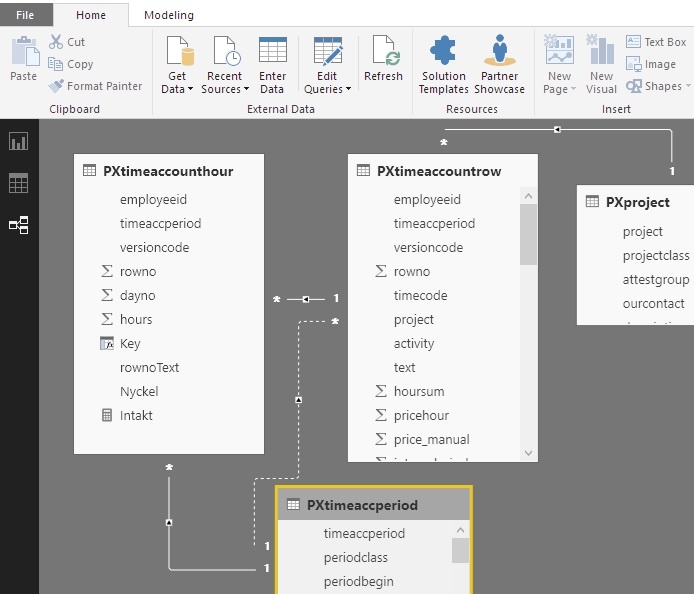This screenshot has height=594, width=694.
Task: Switch to Relationships view in sidebar
Action: 19,225
